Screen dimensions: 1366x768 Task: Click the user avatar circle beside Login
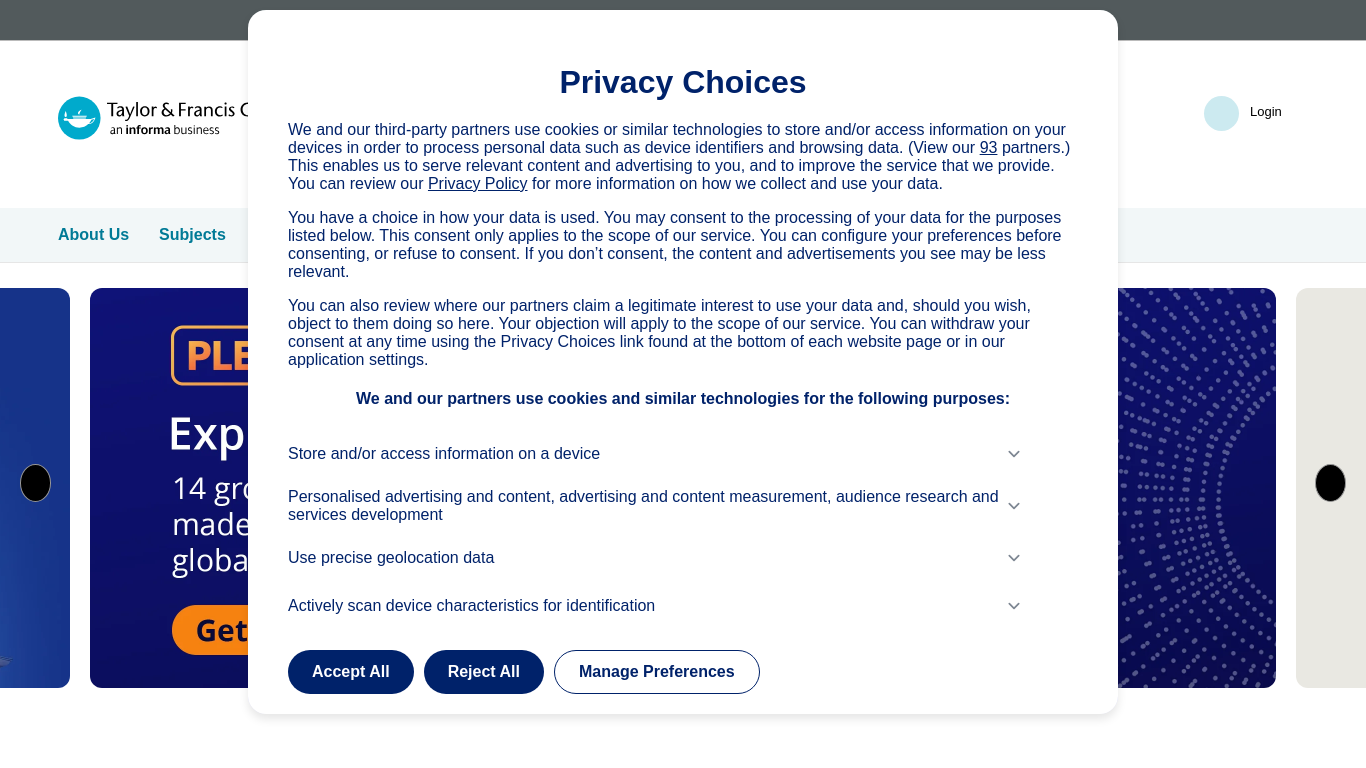click(x=1221, y=113)
